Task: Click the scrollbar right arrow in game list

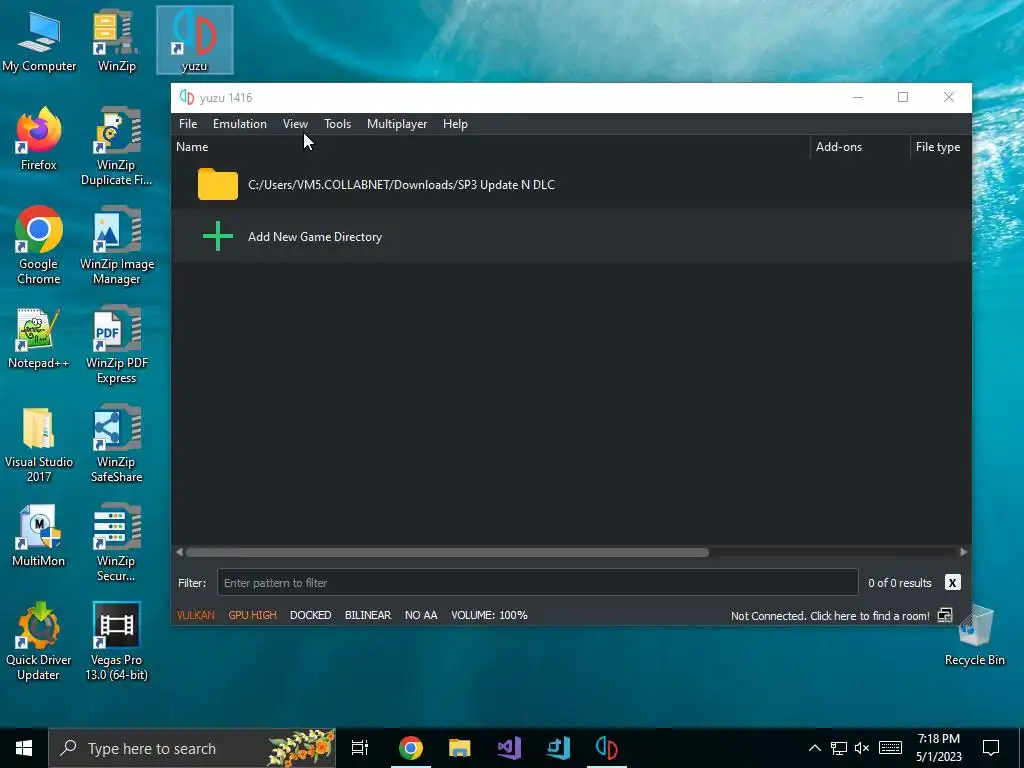Action: pos(964,552)
